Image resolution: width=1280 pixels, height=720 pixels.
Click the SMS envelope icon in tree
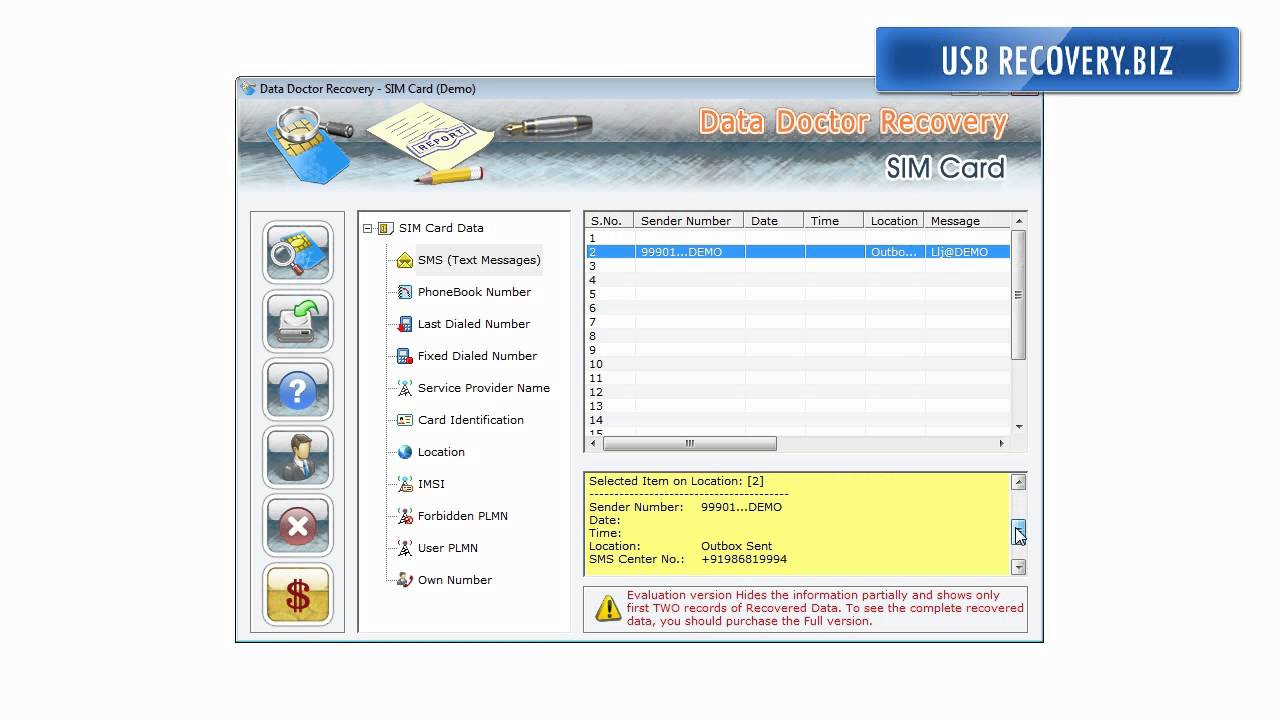pos(404,260)
